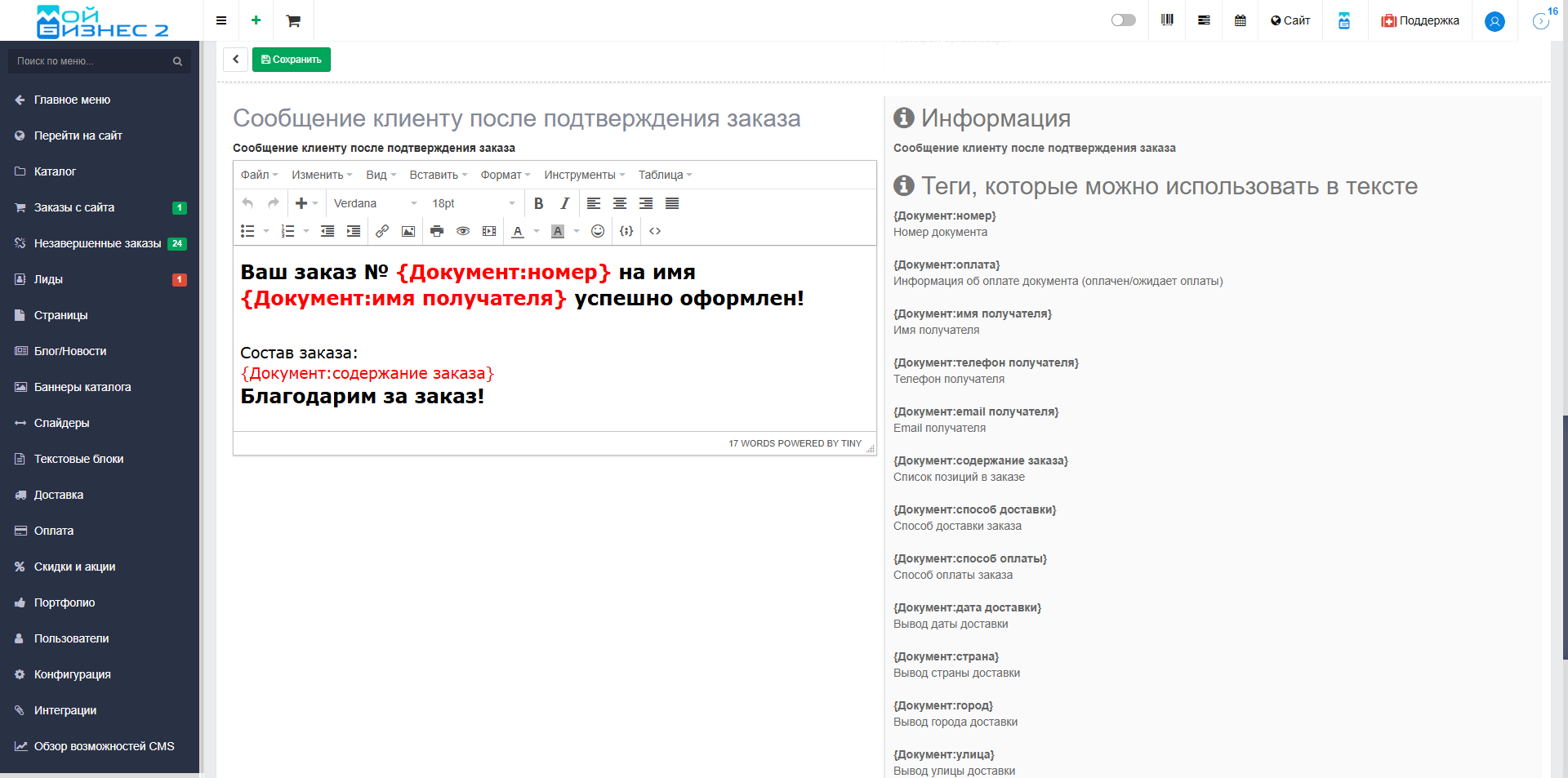Screen dimensions: 1568x778
Task: Toggle the editor preview eye icon
Action: point(463,231)
